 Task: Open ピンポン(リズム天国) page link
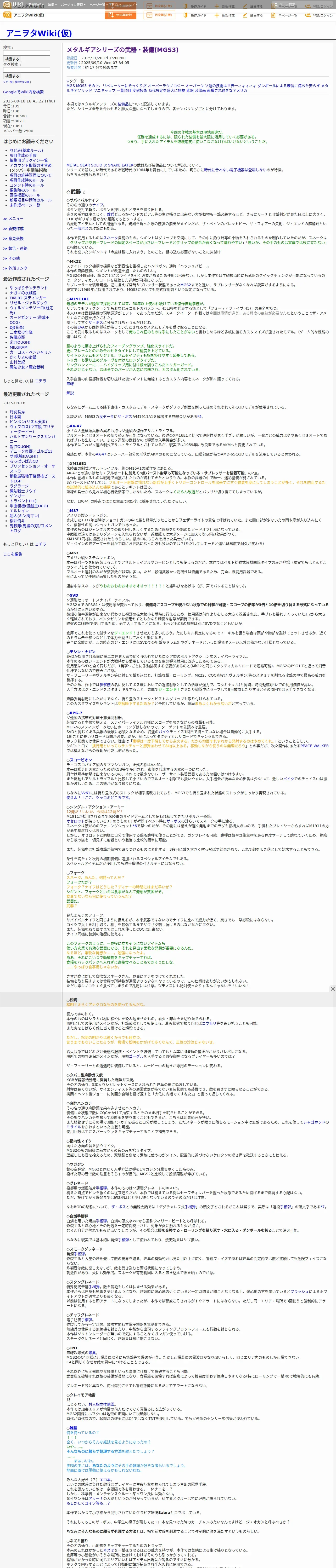tap(28, 422)
